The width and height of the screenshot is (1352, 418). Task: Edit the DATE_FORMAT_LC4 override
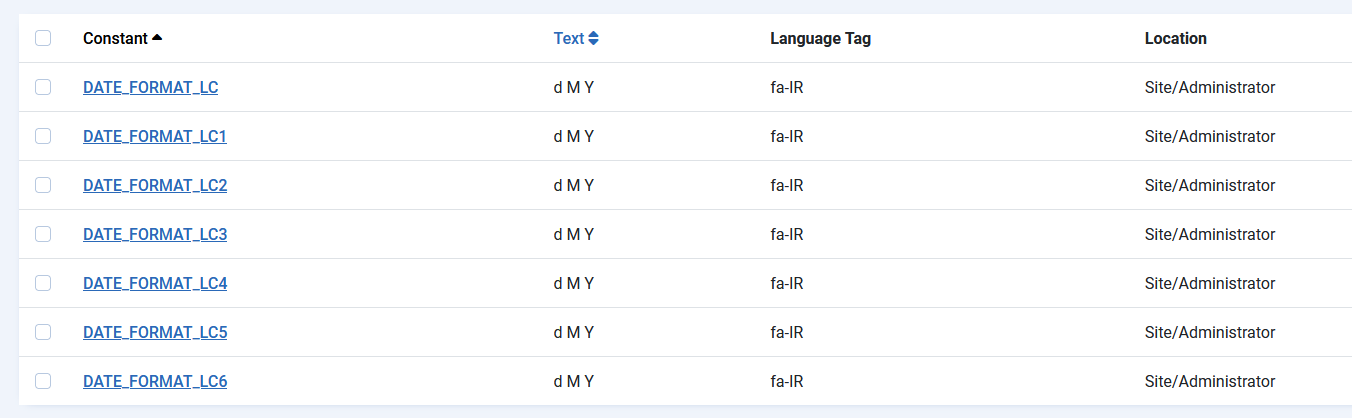coord(155,283)
